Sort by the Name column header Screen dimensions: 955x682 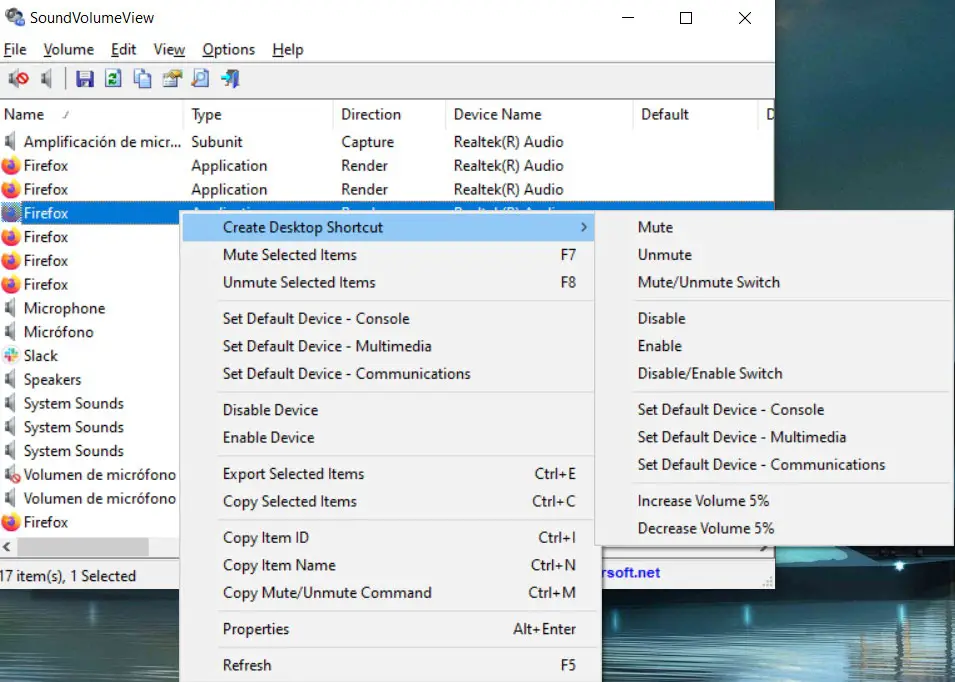(91, 114)
